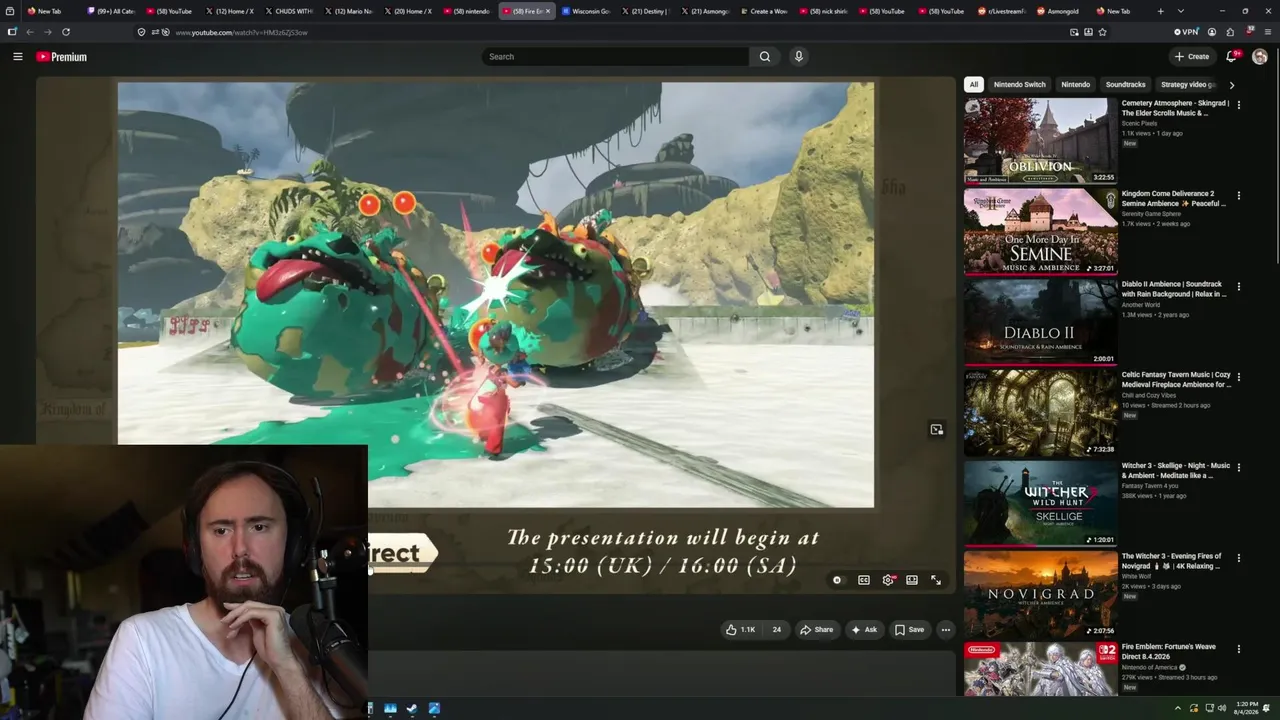Open the Witcher Skellige thumbnail
This screenshot has height=720, width=1280.
click(1040, 503)
